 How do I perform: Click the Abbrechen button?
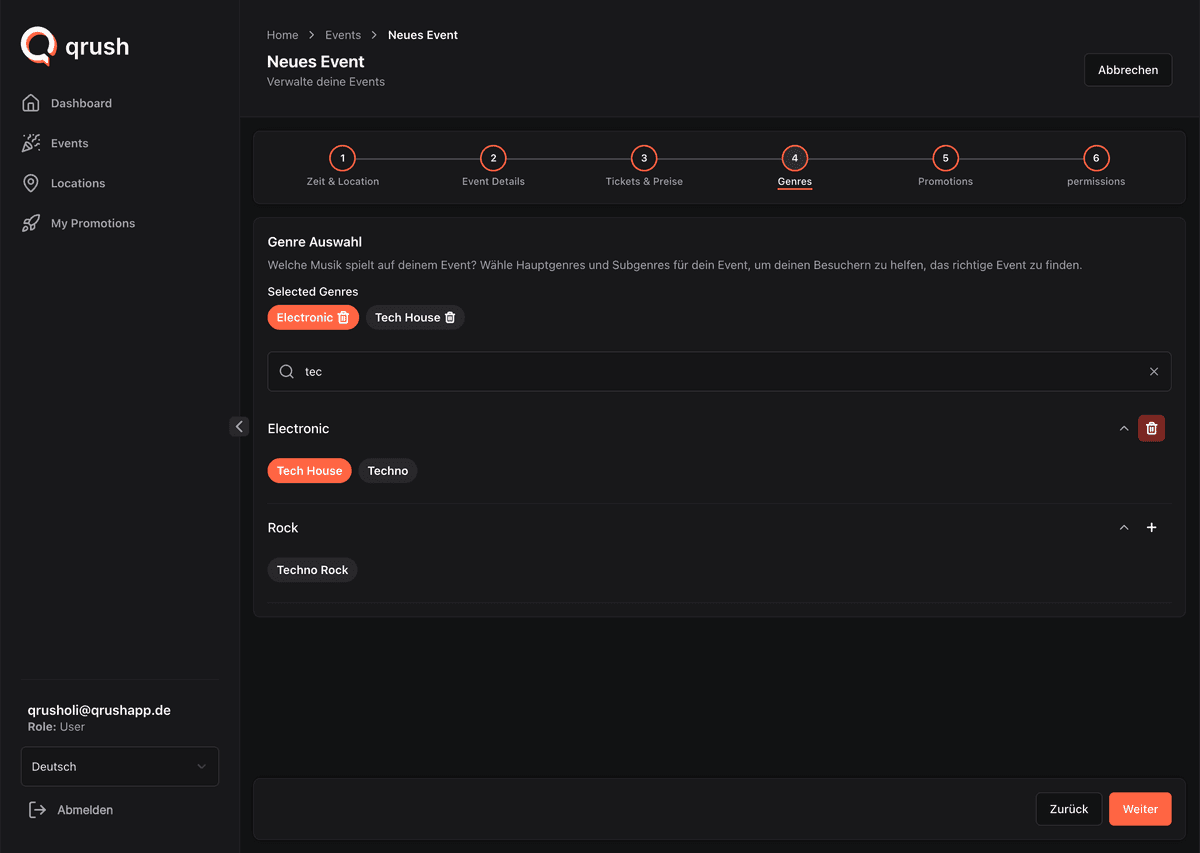[x=1128, y=70]
